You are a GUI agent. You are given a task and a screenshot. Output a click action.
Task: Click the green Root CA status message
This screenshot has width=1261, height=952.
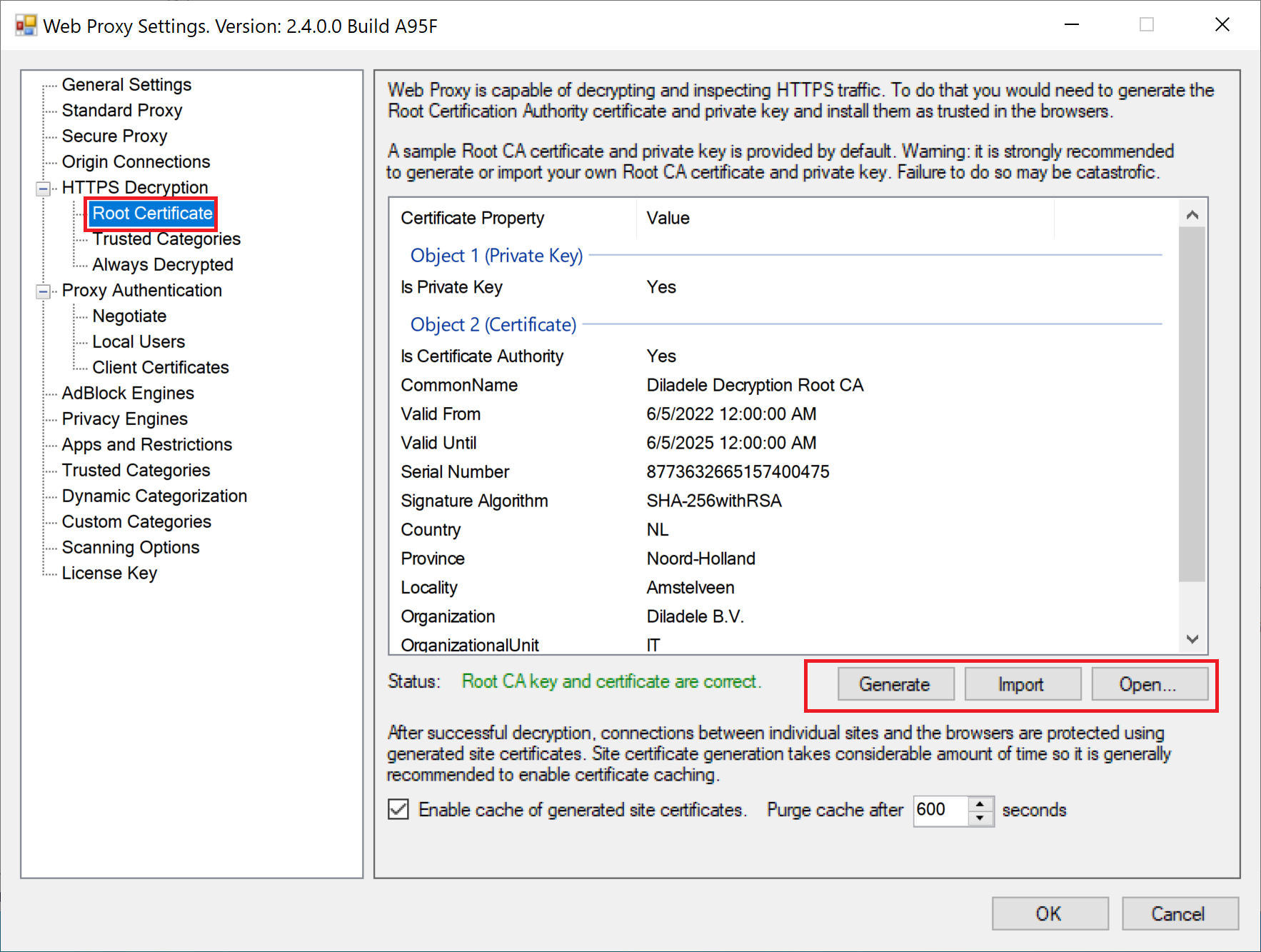pos(611,681)
